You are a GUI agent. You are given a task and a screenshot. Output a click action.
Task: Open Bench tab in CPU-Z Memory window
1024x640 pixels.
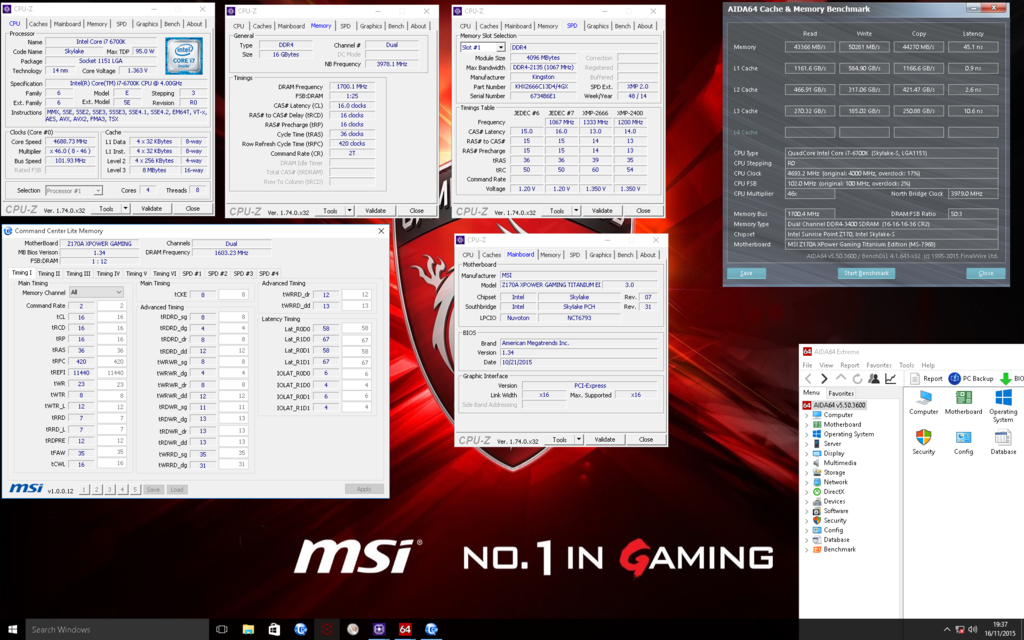[396, 26]
